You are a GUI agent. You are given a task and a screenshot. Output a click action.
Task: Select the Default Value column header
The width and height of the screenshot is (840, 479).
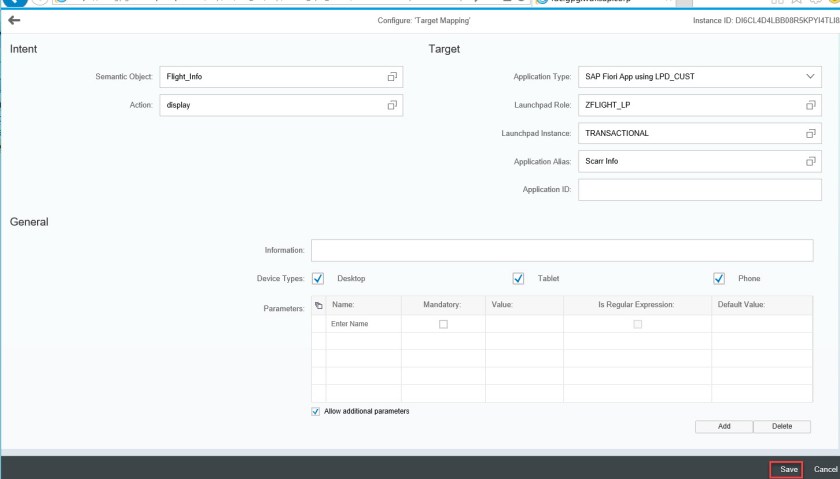(762, 305)
